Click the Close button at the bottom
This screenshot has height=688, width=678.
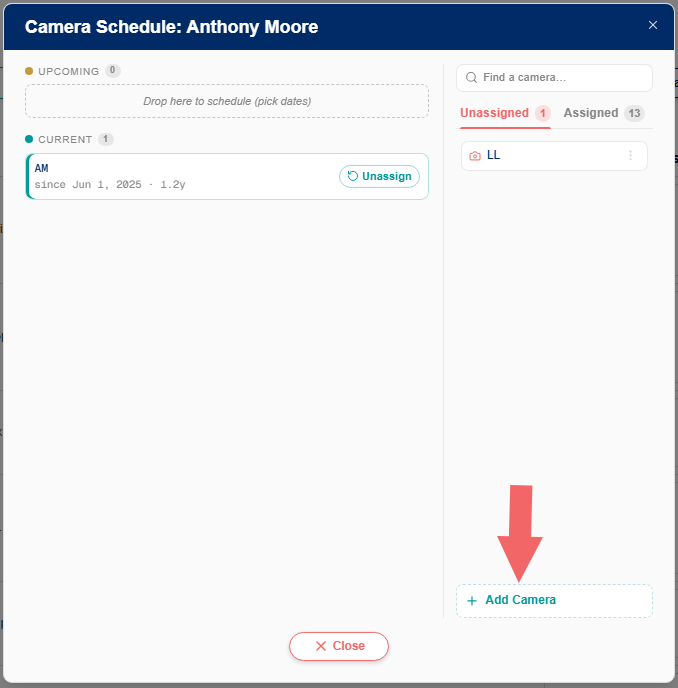coord(339,646)
